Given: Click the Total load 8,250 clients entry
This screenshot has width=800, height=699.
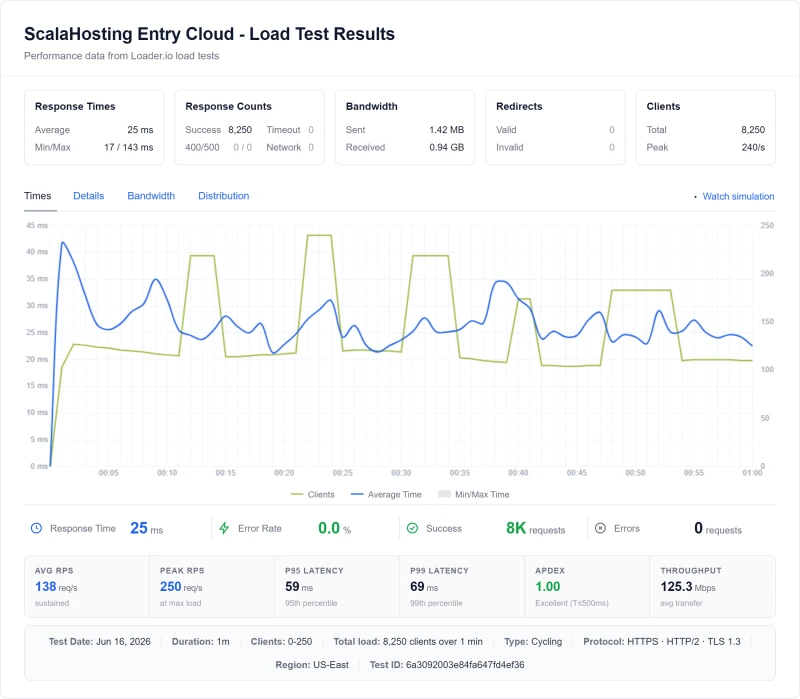Looking at the screenshot, I should 408,641.
